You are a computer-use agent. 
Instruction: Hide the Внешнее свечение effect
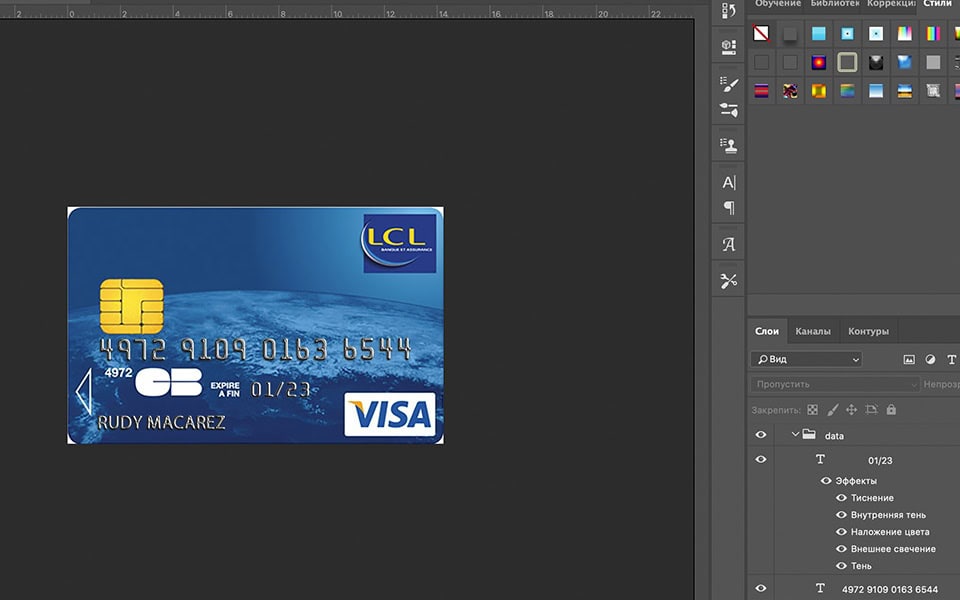pos(841,549)
